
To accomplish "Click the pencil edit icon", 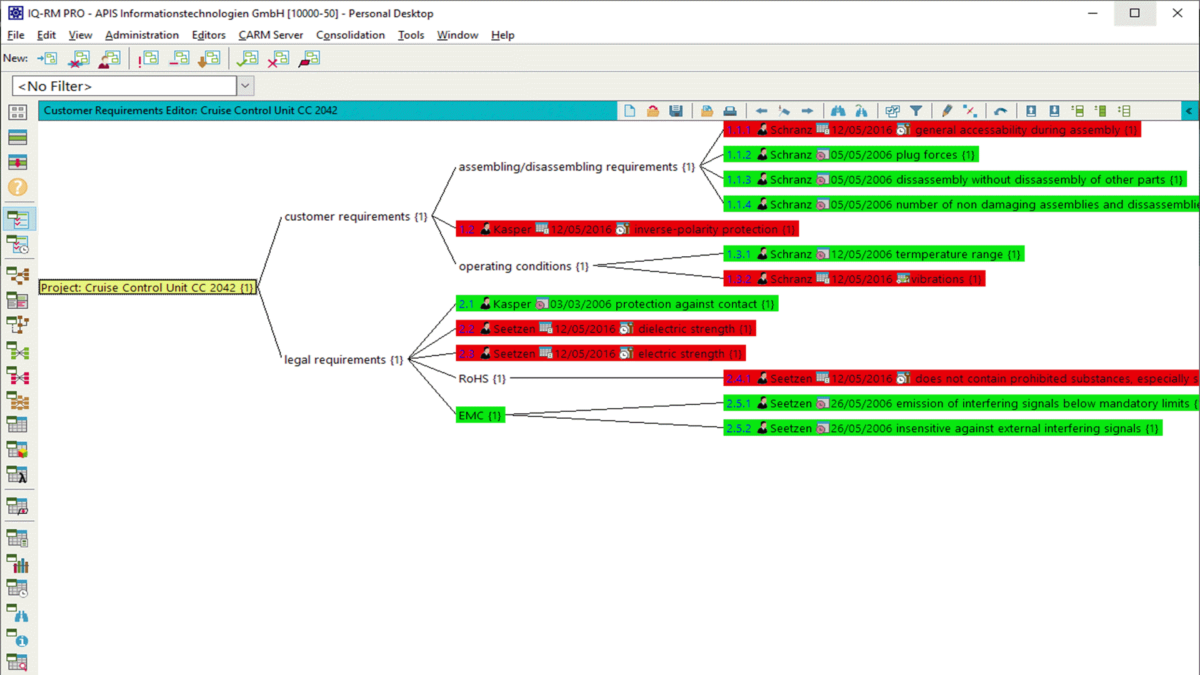I will click(946, 111).
